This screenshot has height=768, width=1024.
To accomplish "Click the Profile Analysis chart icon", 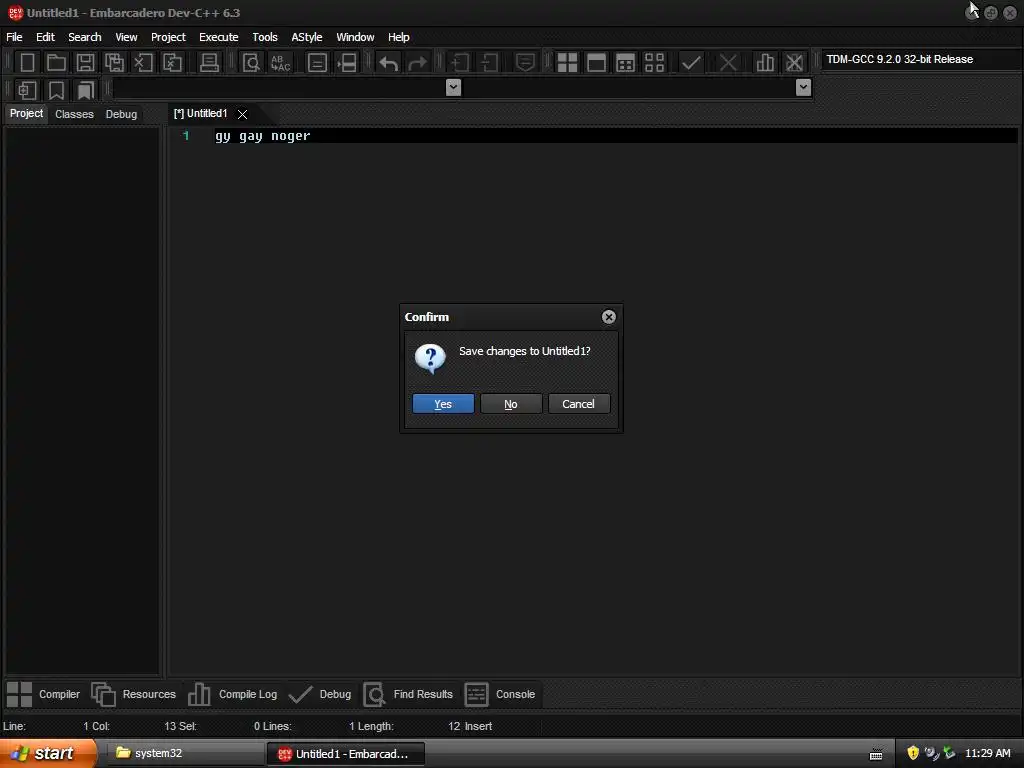I will (765, 63).
